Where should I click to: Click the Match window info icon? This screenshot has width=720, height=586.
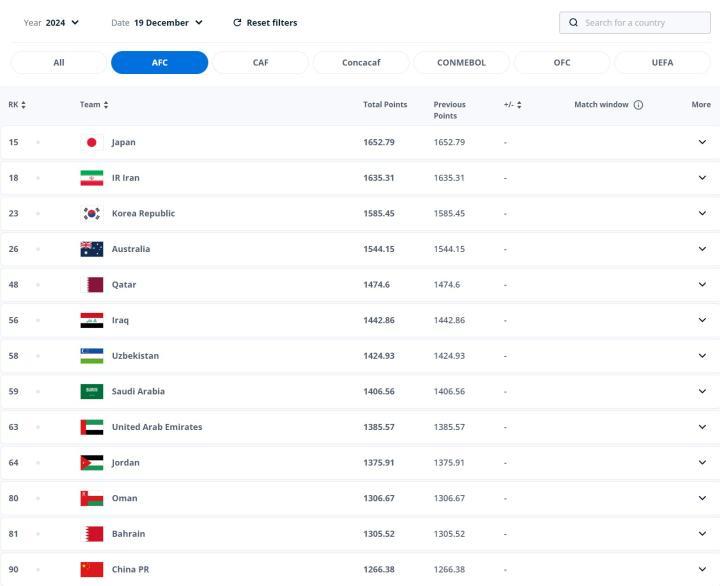pyautogui.click(x=638, y=105)
